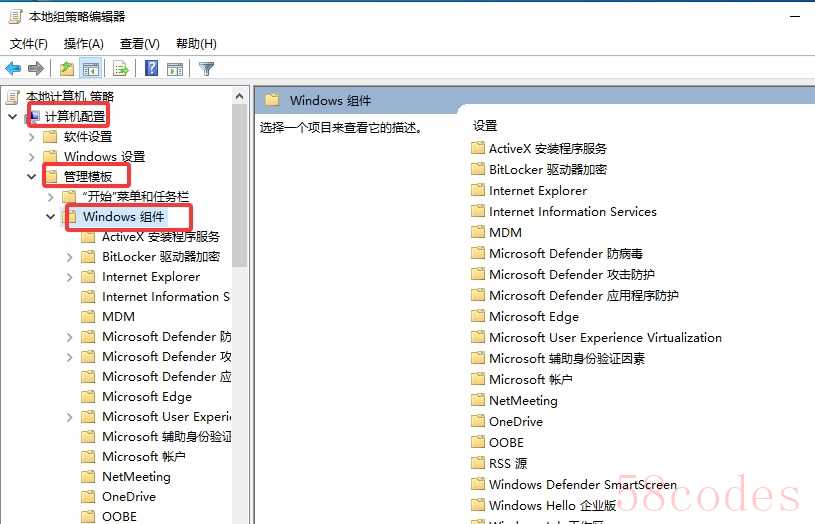The width and height of the screenshot is (815, 524).
Task: Minimize the 本地组策略编辑器 window
Action: (x=795, y=17)
